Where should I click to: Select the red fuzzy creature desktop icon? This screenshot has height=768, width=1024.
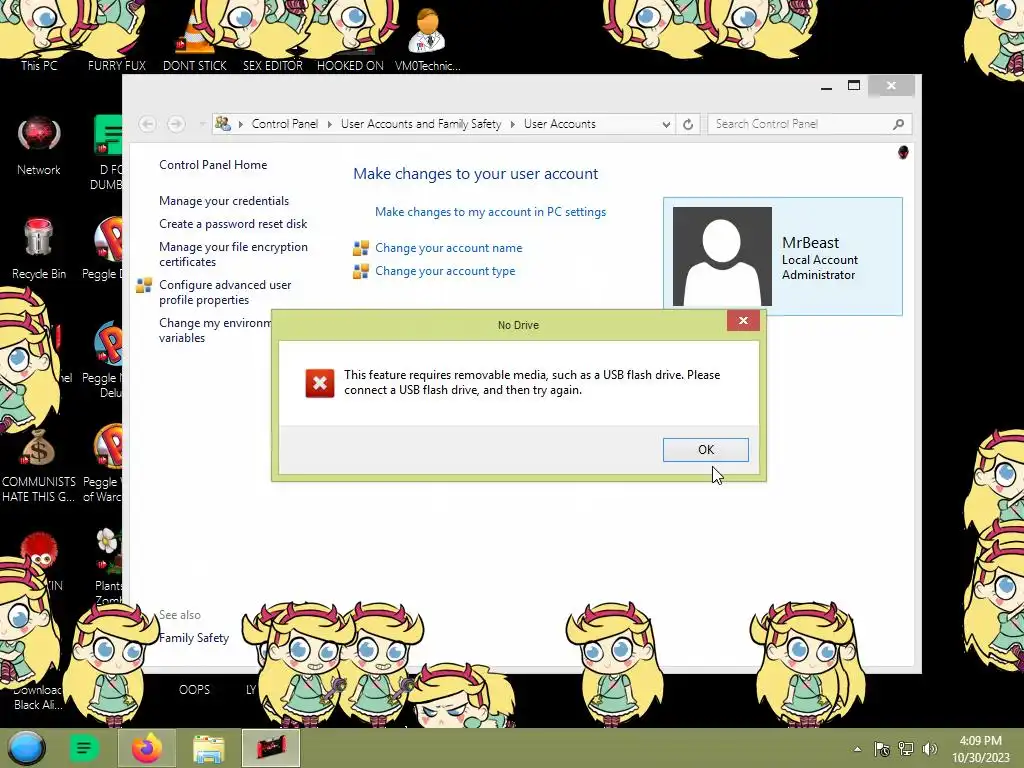point(39,550)
